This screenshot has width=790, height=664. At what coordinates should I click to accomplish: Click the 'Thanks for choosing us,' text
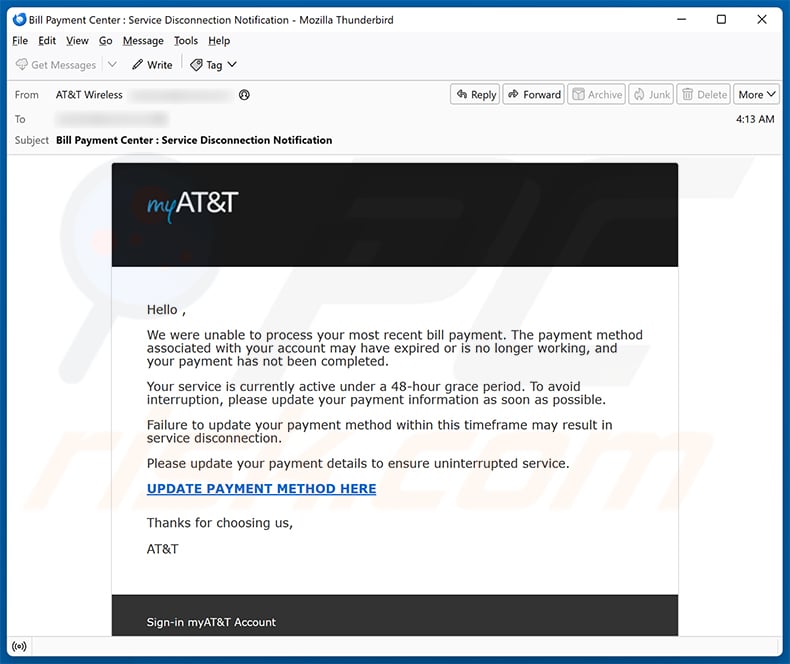coord(220,523)
